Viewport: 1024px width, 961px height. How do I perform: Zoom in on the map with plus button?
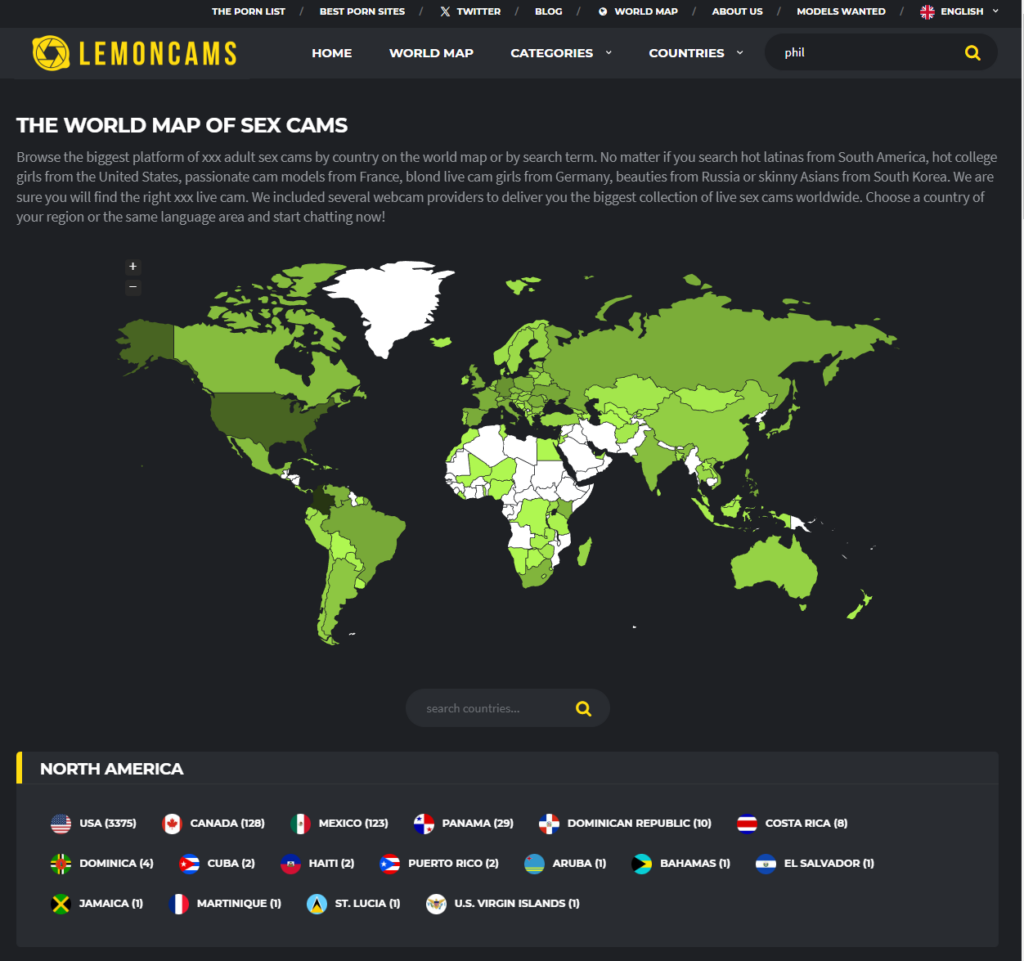(133, 267)
